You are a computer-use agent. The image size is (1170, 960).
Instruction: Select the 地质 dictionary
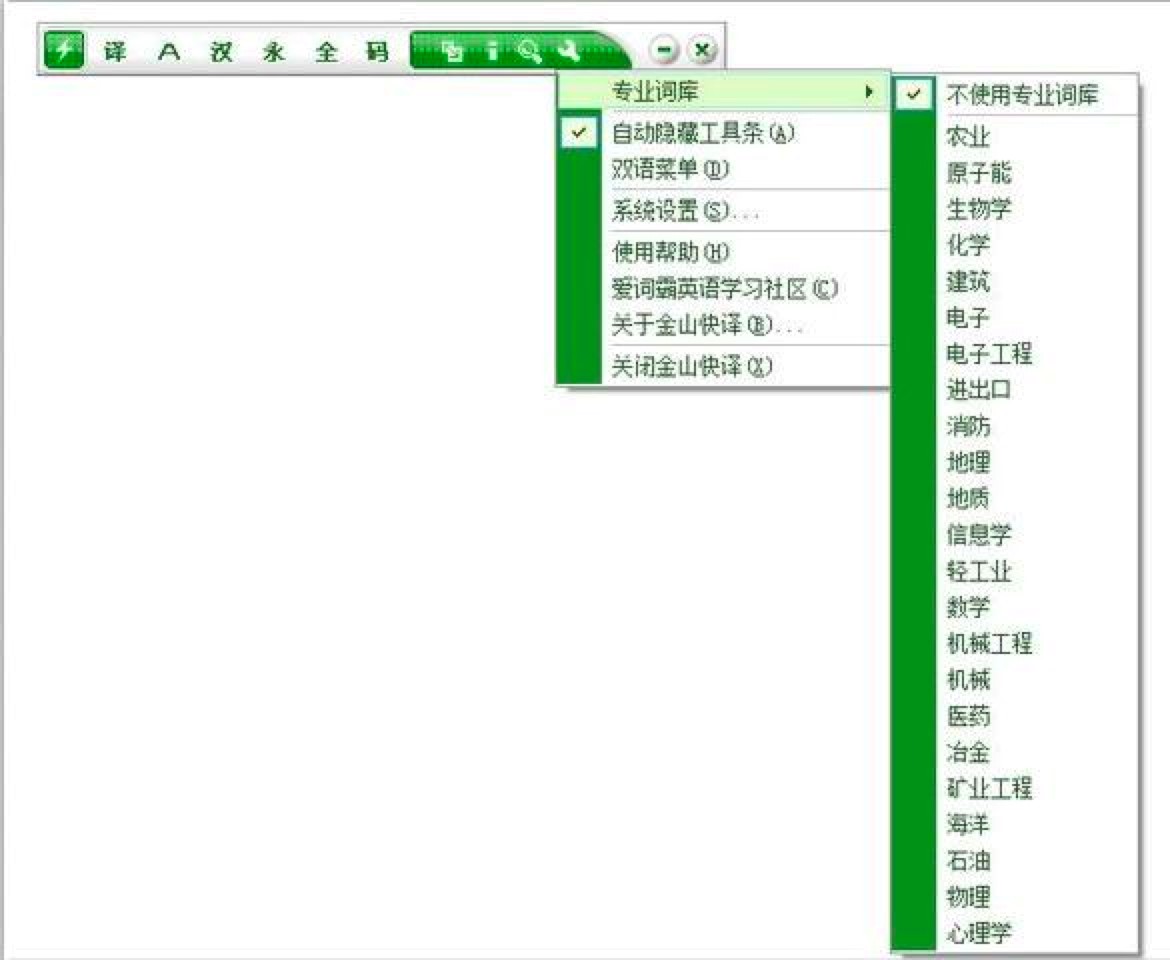[x=1015, y=498]
